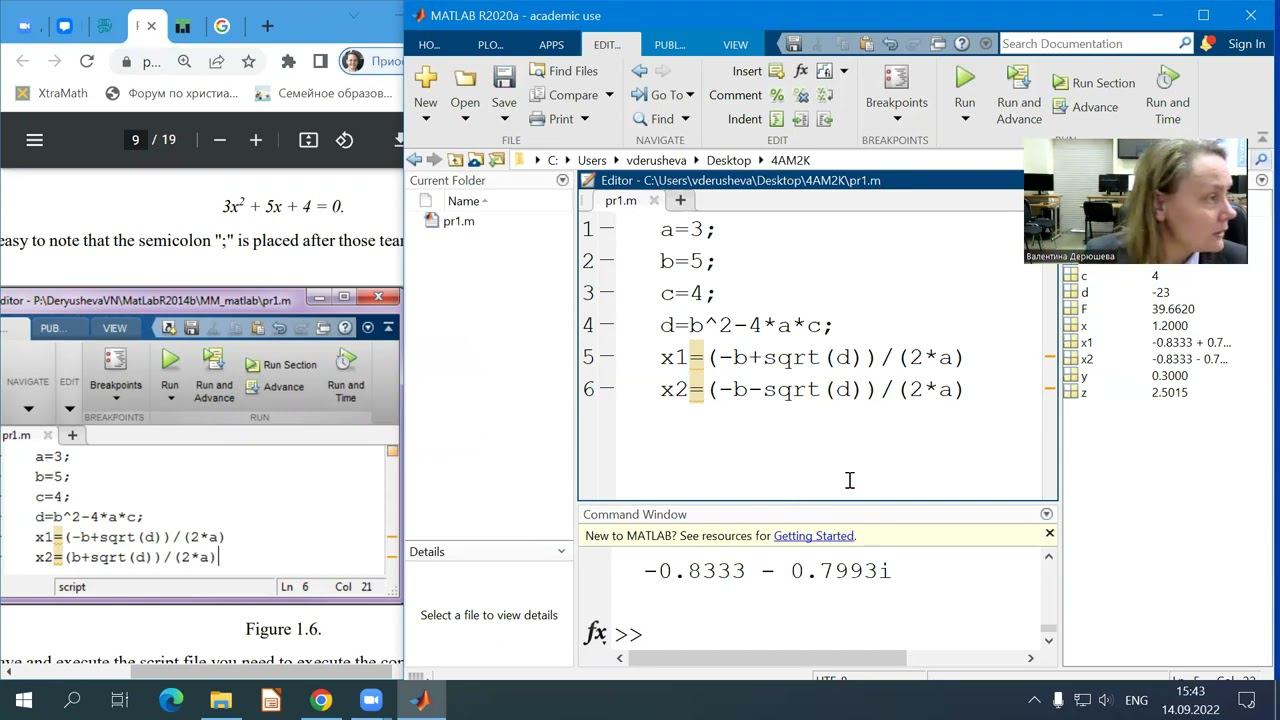Screen dimensions: 1280x720
Task: Click the Chrome side panel icon
Action: coord(320,61)
